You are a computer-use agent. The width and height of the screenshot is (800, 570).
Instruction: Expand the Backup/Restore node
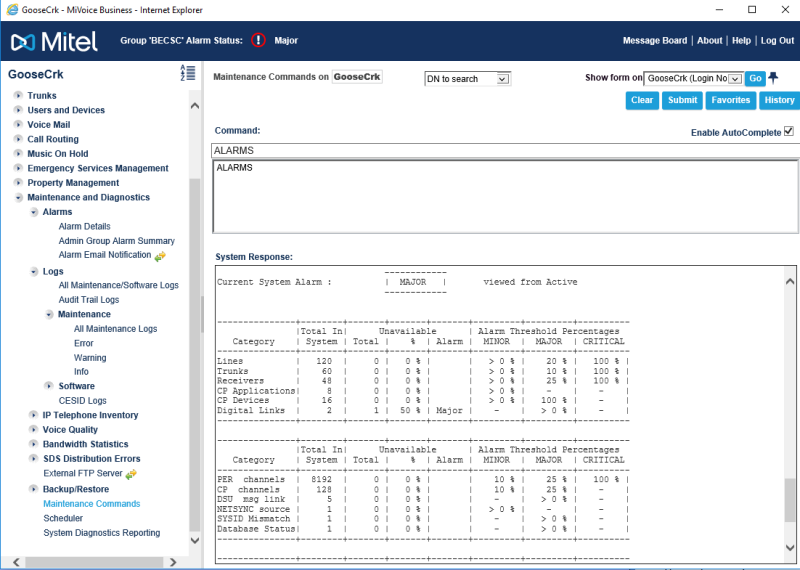pos(34,489)
